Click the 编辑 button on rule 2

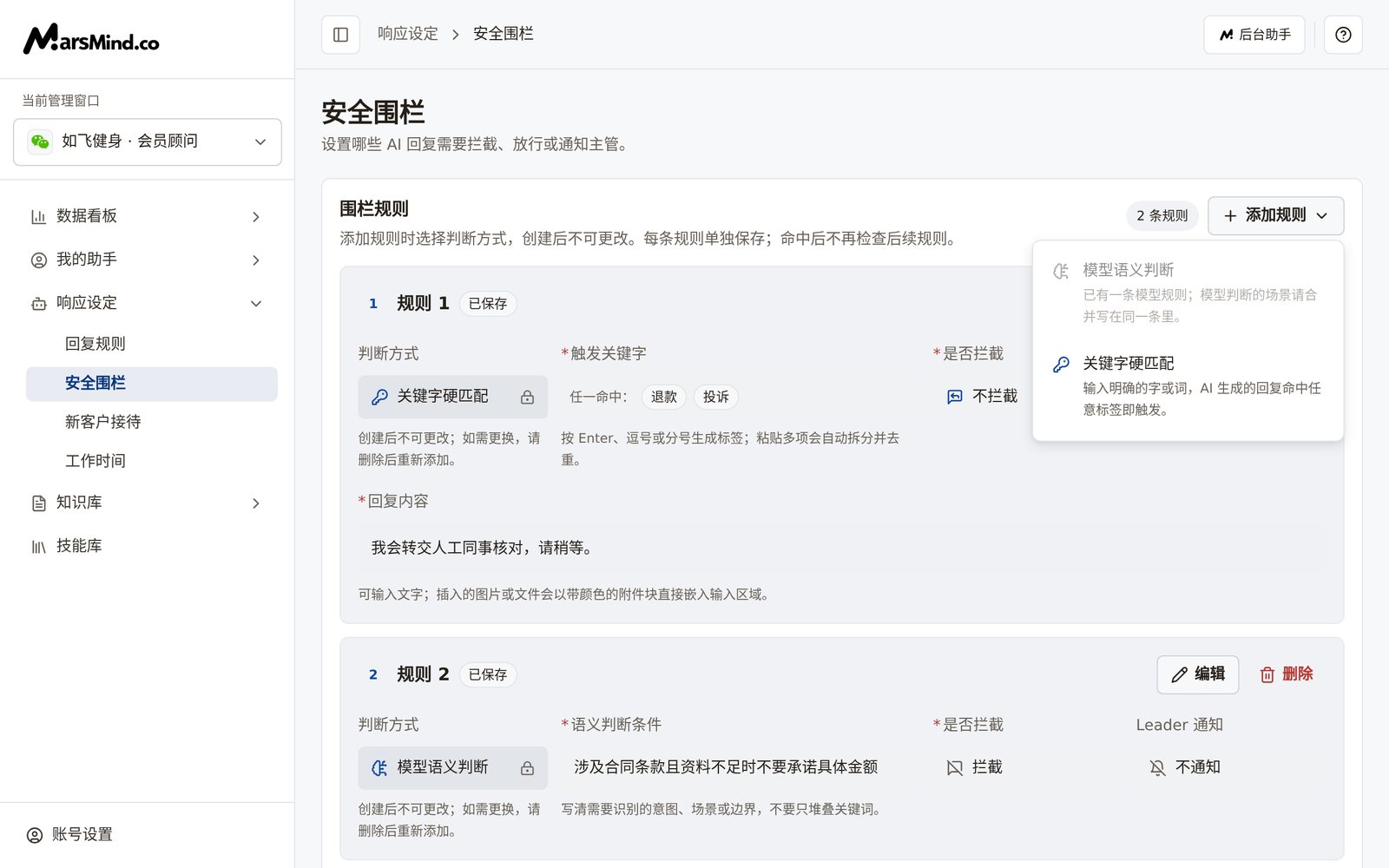(1198, 674)
